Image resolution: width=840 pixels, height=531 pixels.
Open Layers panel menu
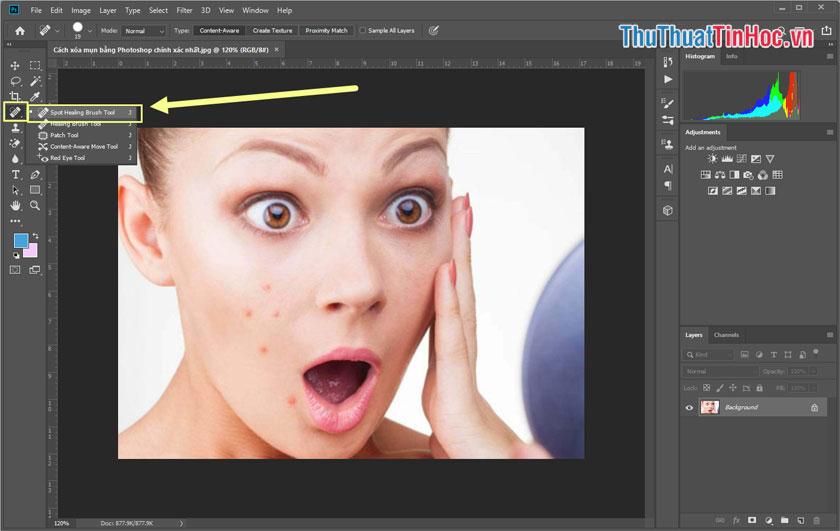[830, 335]
